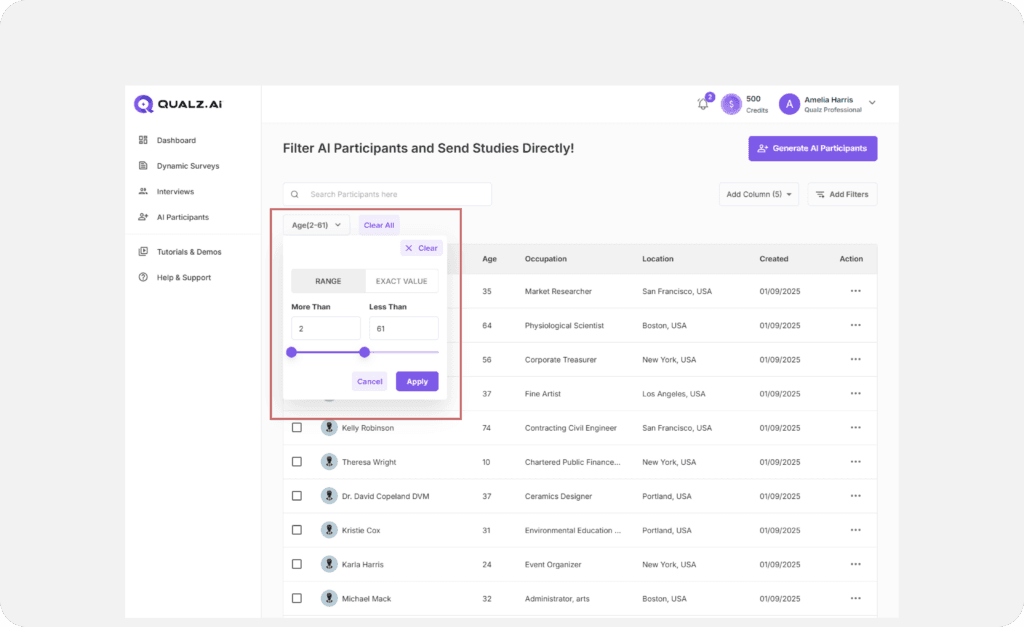The width and height of the screenshot is (1024, 627).
Task: Open the Add Column (5) dropdown
Action: coord(758,194)
